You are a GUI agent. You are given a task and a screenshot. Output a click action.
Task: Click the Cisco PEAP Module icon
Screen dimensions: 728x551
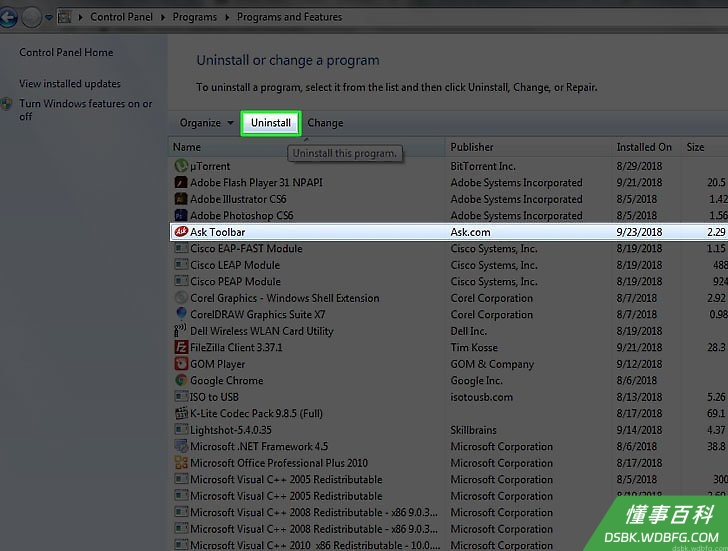pos(181,281)
